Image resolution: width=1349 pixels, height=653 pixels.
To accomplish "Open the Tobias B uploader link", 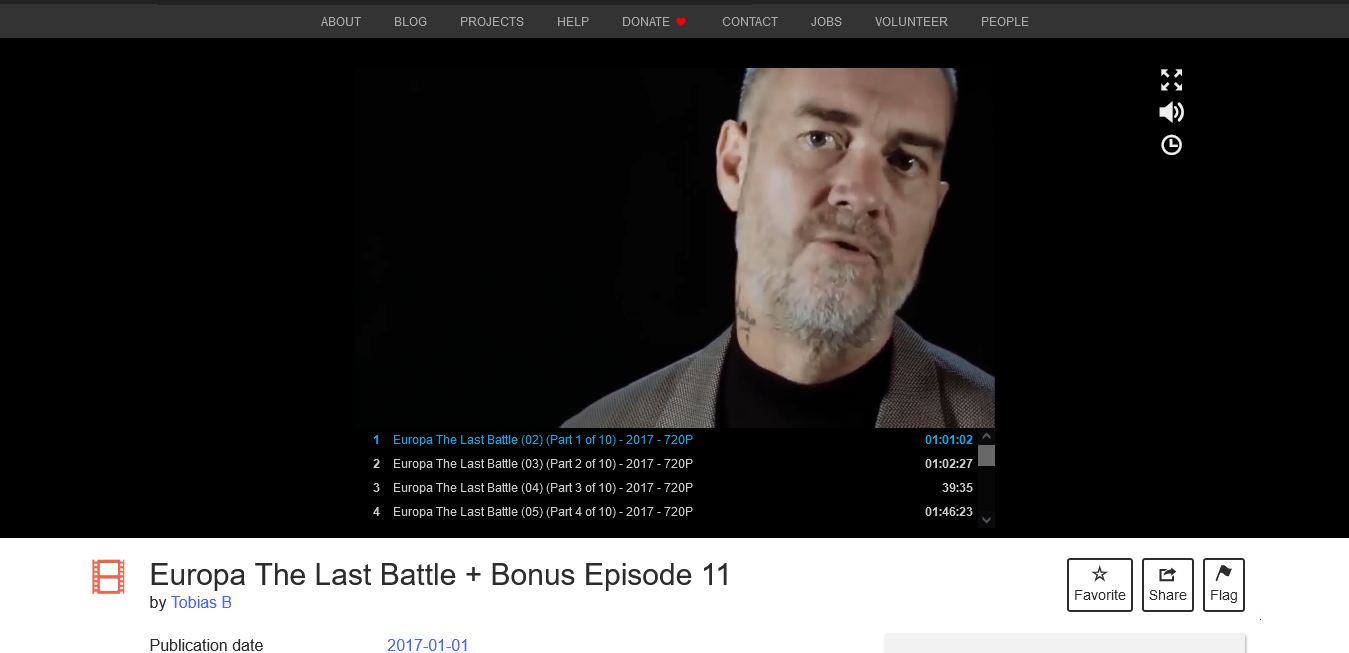I will 201,603.
